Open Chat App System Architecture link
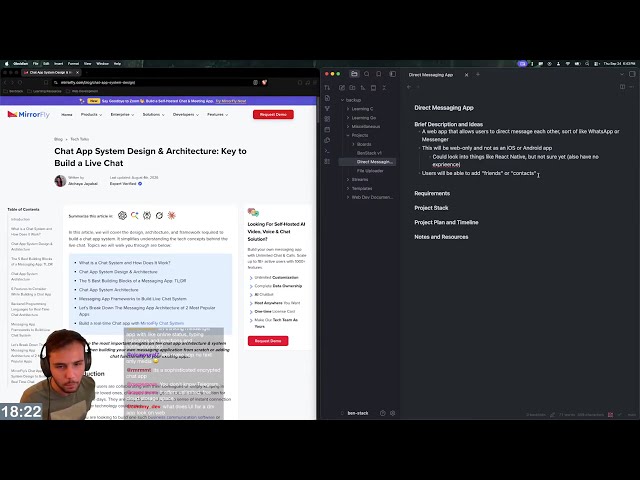 (x=109, y=290)
